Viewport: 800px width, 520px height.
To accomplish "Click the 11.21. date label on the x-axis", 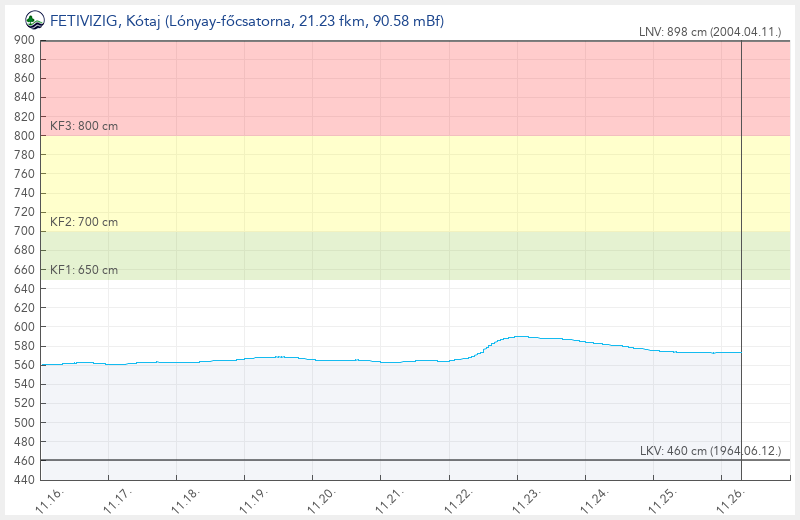I will pyautogui.click(x=390, y=499).
